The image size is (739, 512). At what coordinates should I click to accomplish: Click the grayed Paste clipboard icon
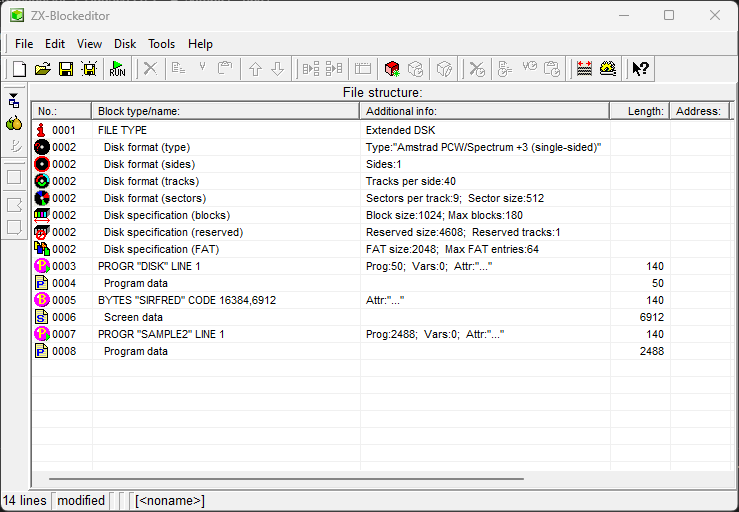(x=225, y=69)
